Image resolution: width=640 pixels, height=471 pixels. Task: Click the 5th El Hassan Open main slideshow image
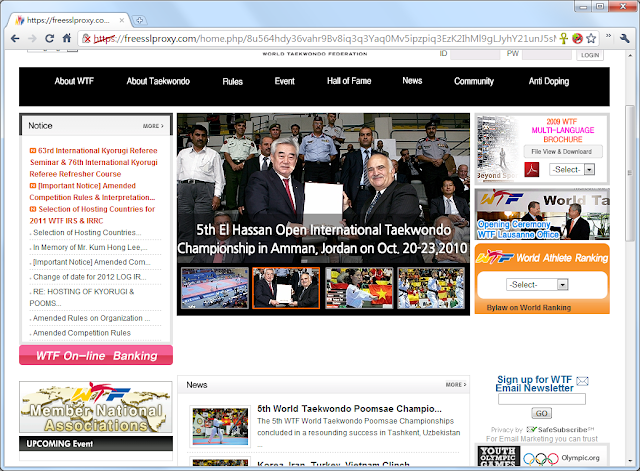tap(323, 188)
